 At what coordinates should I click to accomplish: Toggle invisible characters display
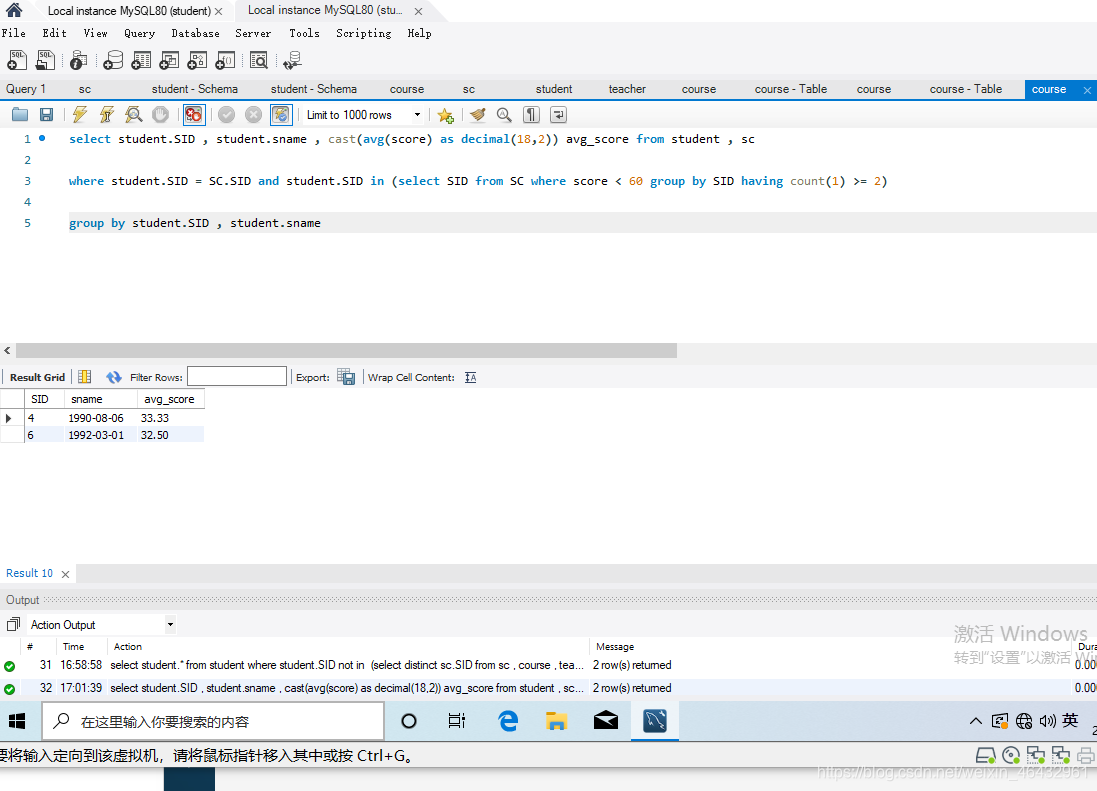pyautogui.click(x=532, y=115)
